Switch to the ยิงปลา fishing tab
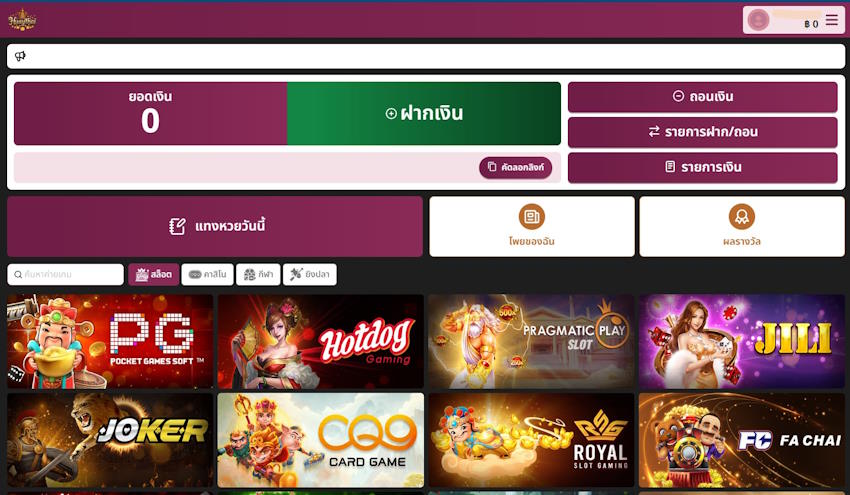The width and height of the screenshot is (850, 495). (310, 274)
